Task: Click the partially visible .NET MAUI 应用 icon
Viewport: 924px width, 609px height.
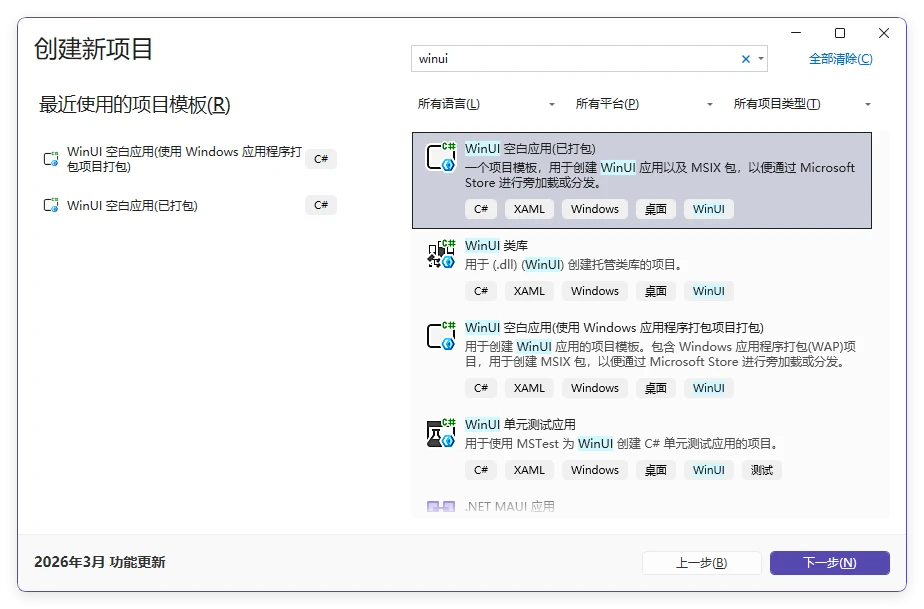Action: coord(441,507)
